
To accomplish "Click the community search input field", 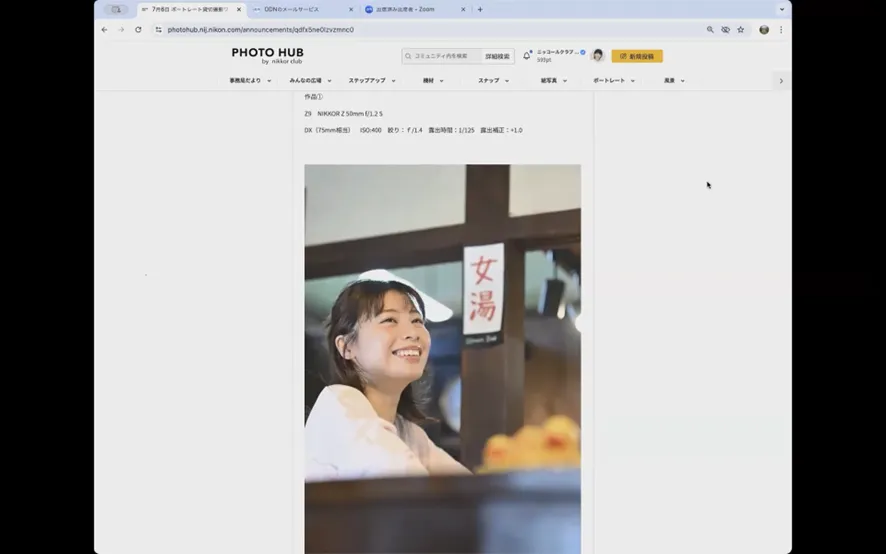I will (x=445, y=56).
